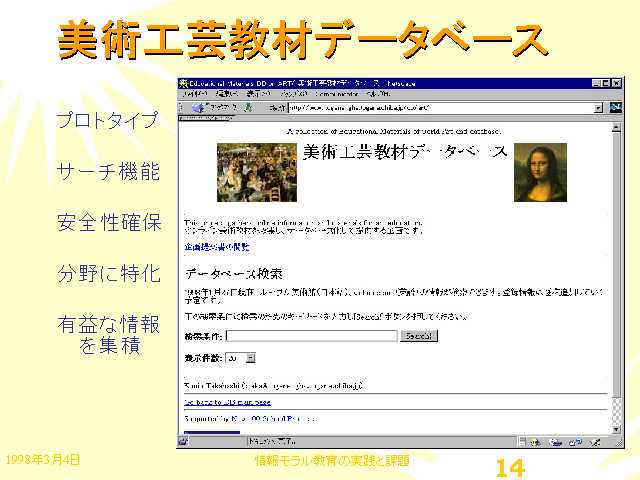Click the English subtitle line above the page heading
The width and height of the screenshot is (640, 480).
point(393,131)
